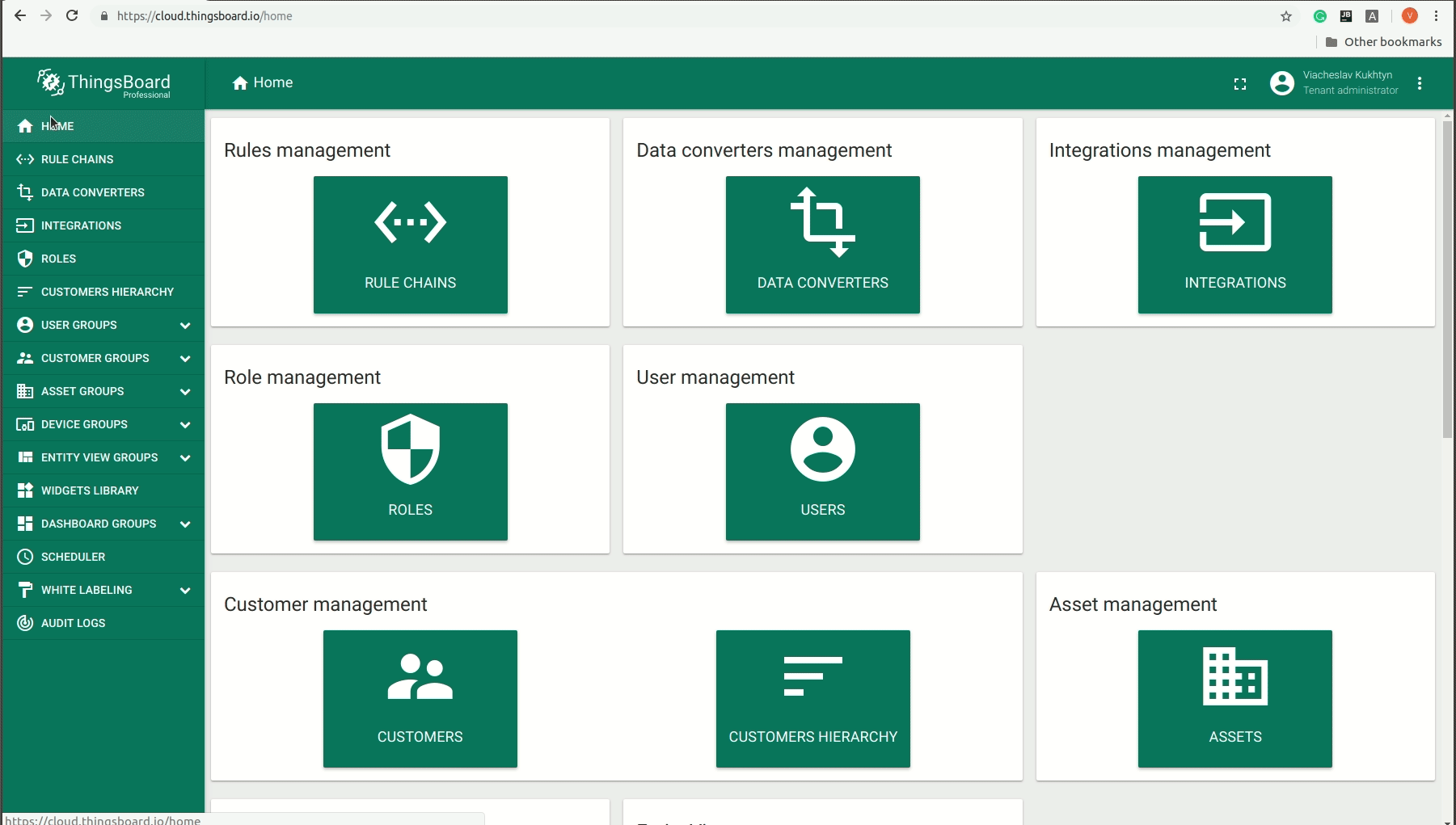Screen dimensions: 1456x825
Task: Expand the White Labeling sidebar menu
Action: [x=103, y=590]
